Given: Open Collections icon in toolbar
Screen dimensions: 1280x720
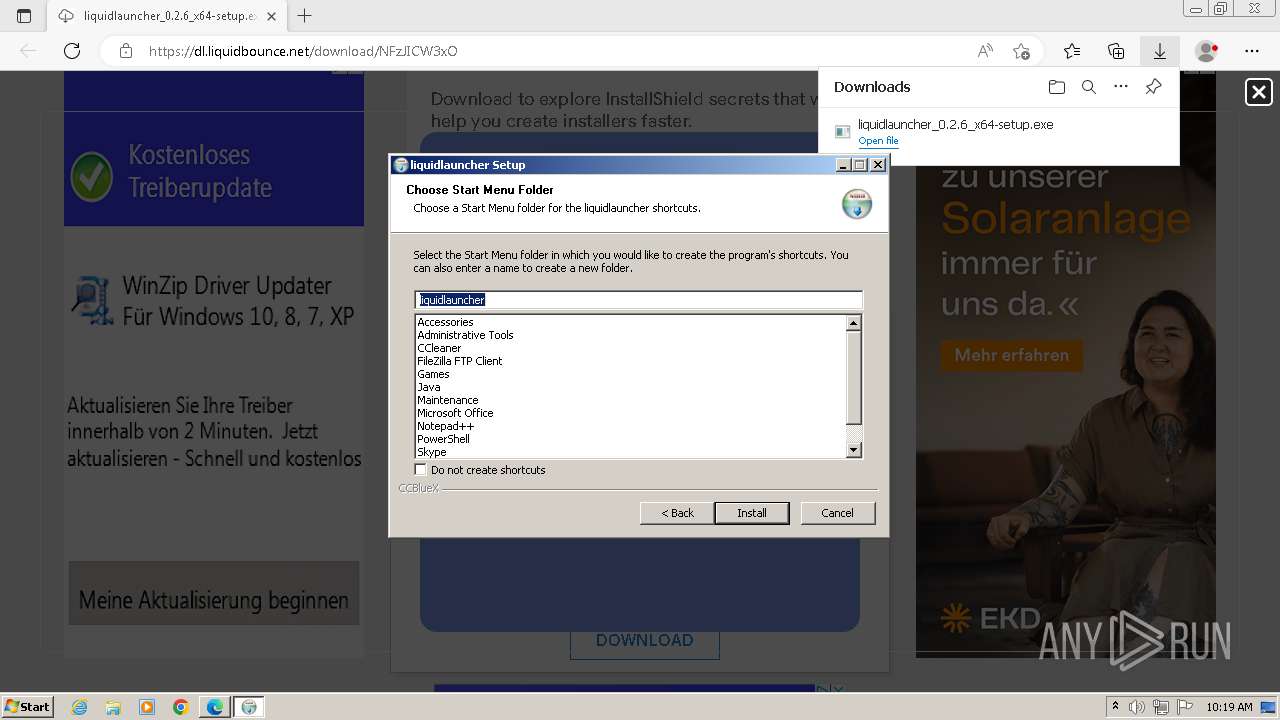Looking at the screenshot, I should (1116, 51).
